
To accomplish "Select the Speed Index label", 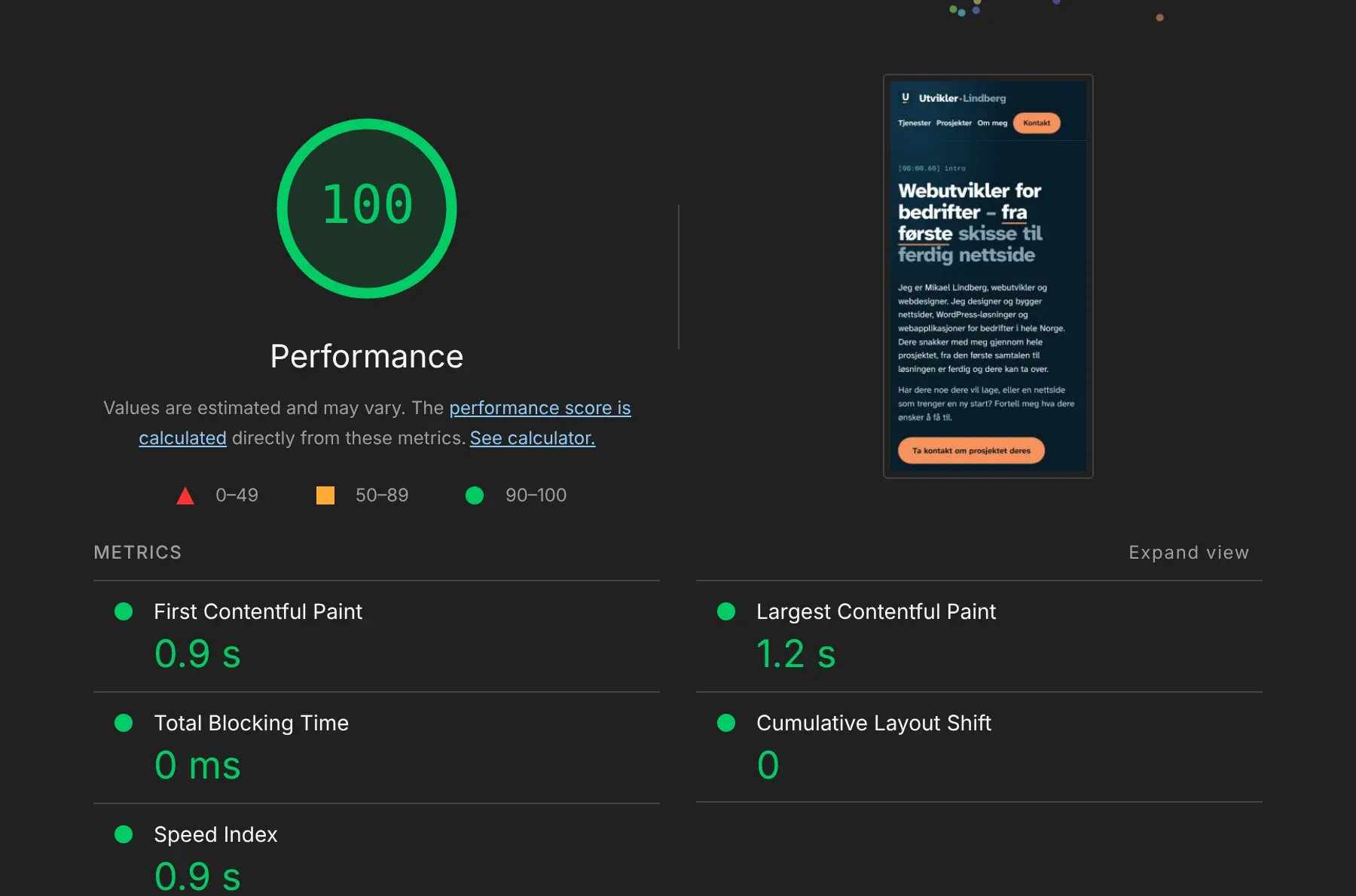I will tap(215, 834).
